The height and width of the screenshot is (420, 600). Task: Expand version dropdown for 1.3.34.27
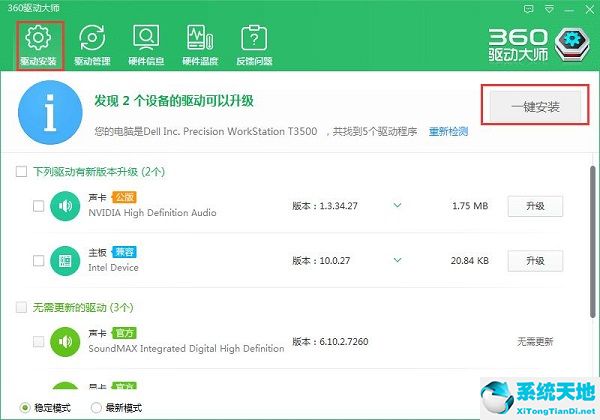pyautogui.click(x=398, y=206)
